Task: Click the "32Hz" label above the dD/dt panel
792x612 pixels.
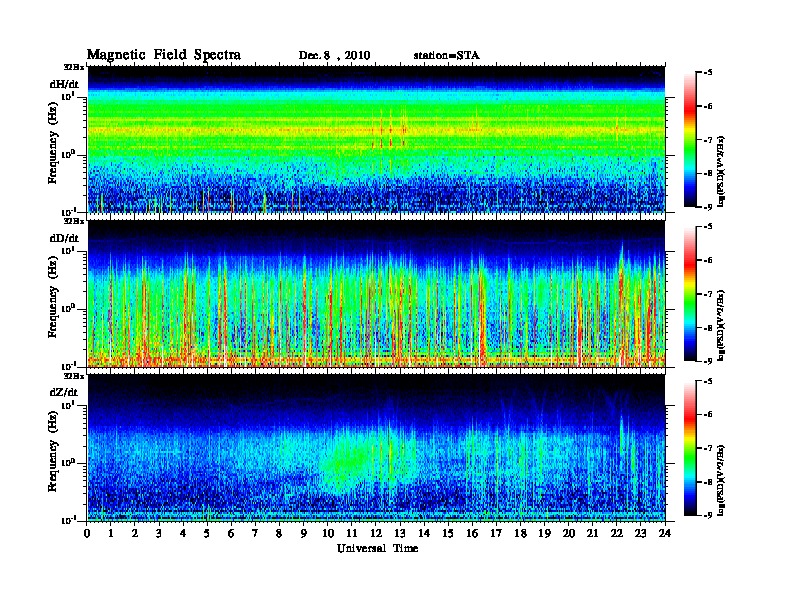Action: 74,221
